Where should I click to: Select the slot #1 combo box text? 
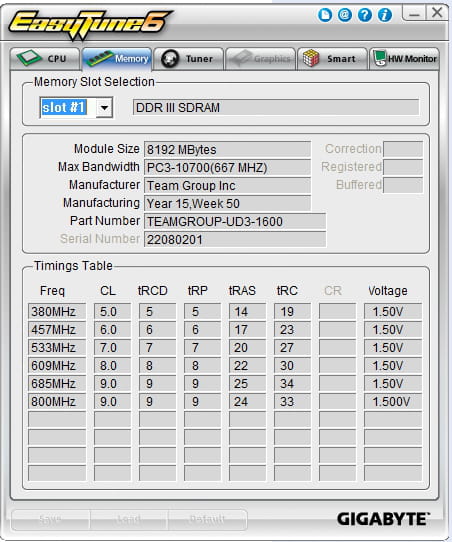(x=64, y=108)
